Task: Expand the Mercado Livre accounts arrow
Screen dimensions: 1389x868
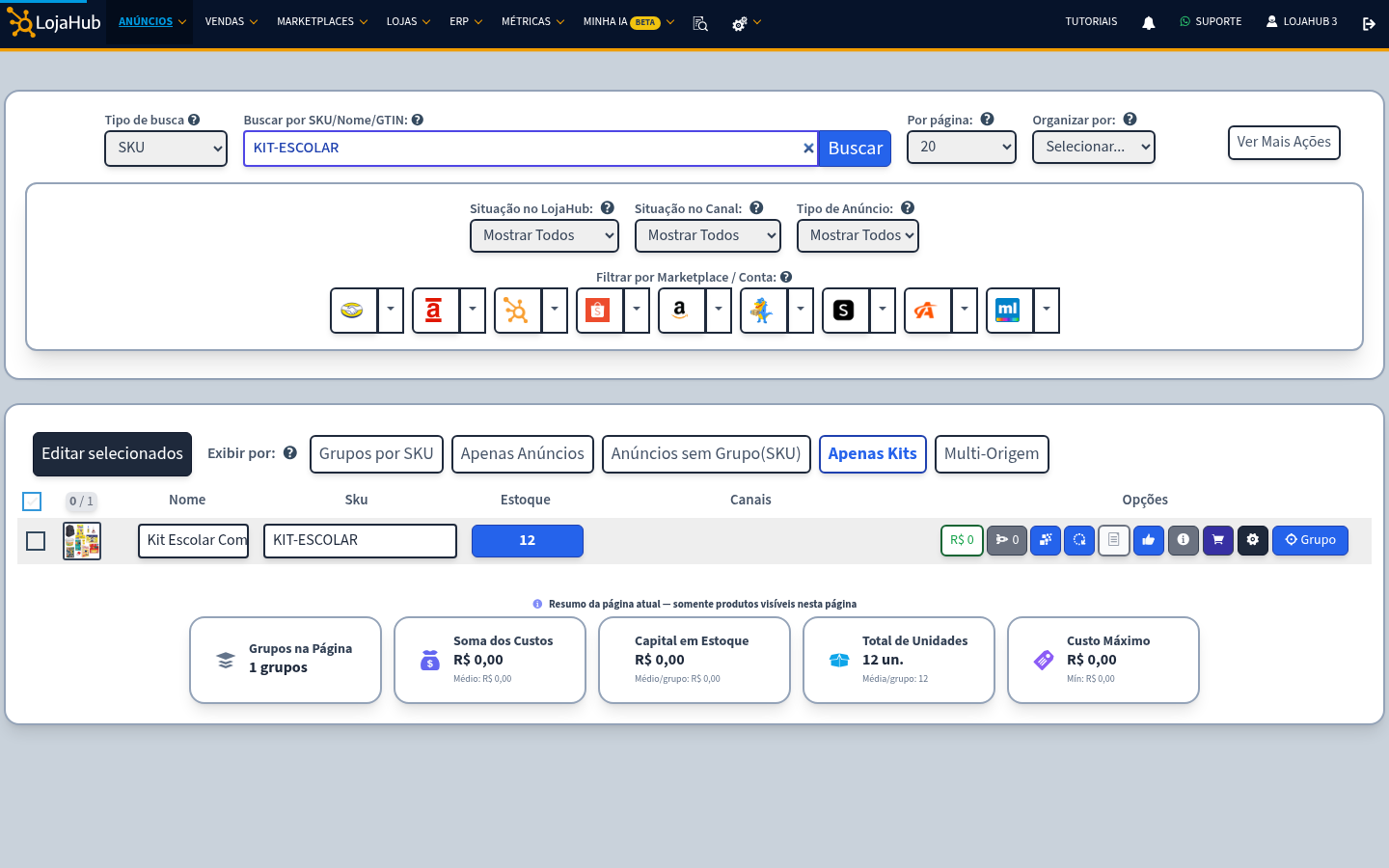Action: (x=391, y=311)
